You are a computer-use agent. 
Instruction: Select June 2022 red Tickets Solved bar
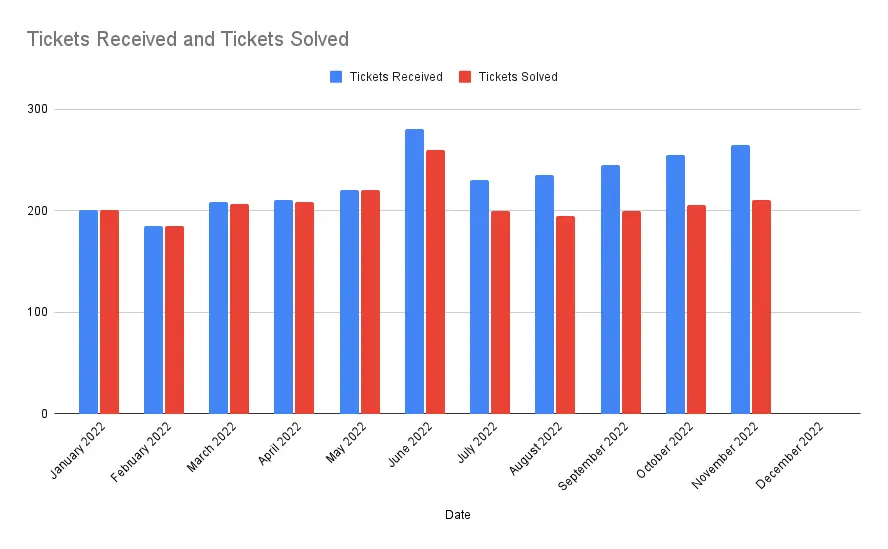[x=435, y=281]
